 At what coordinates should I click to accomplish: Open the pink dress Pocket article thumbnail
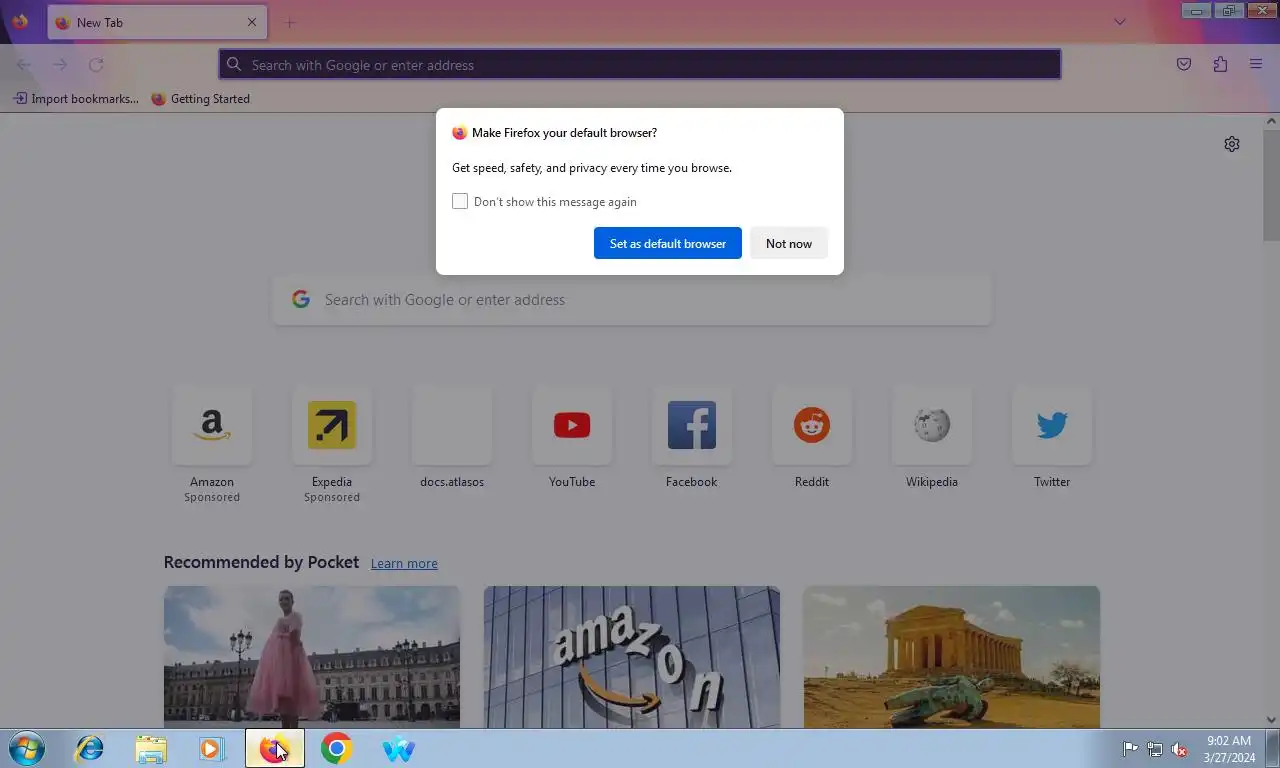tap(312, 657)
